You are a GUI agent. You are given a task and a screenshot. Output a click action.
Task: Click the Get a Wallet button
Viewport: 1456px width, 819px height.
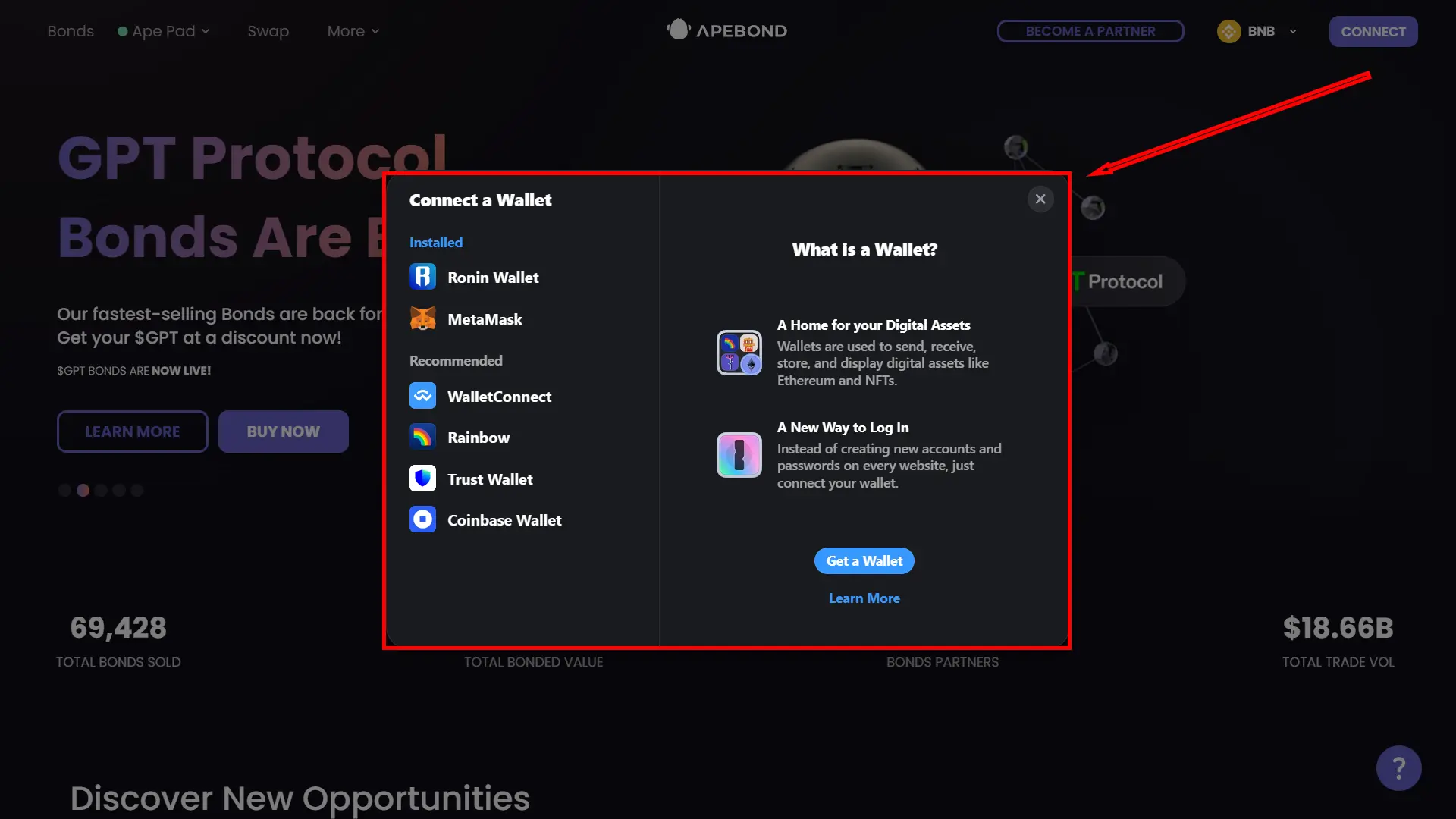(864, 560)
